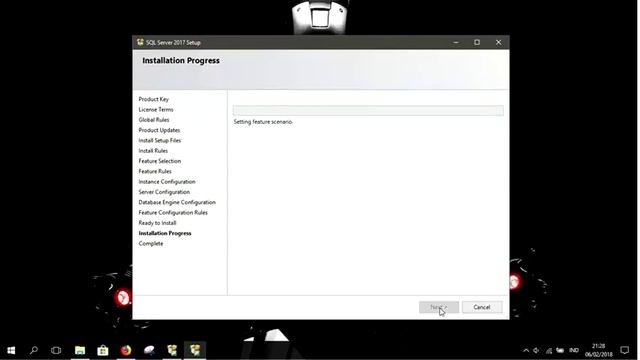The width and height of the screenshot is (640, 360).
Task: Select Install Rules step in sidebar
Action: click(153, 151)
